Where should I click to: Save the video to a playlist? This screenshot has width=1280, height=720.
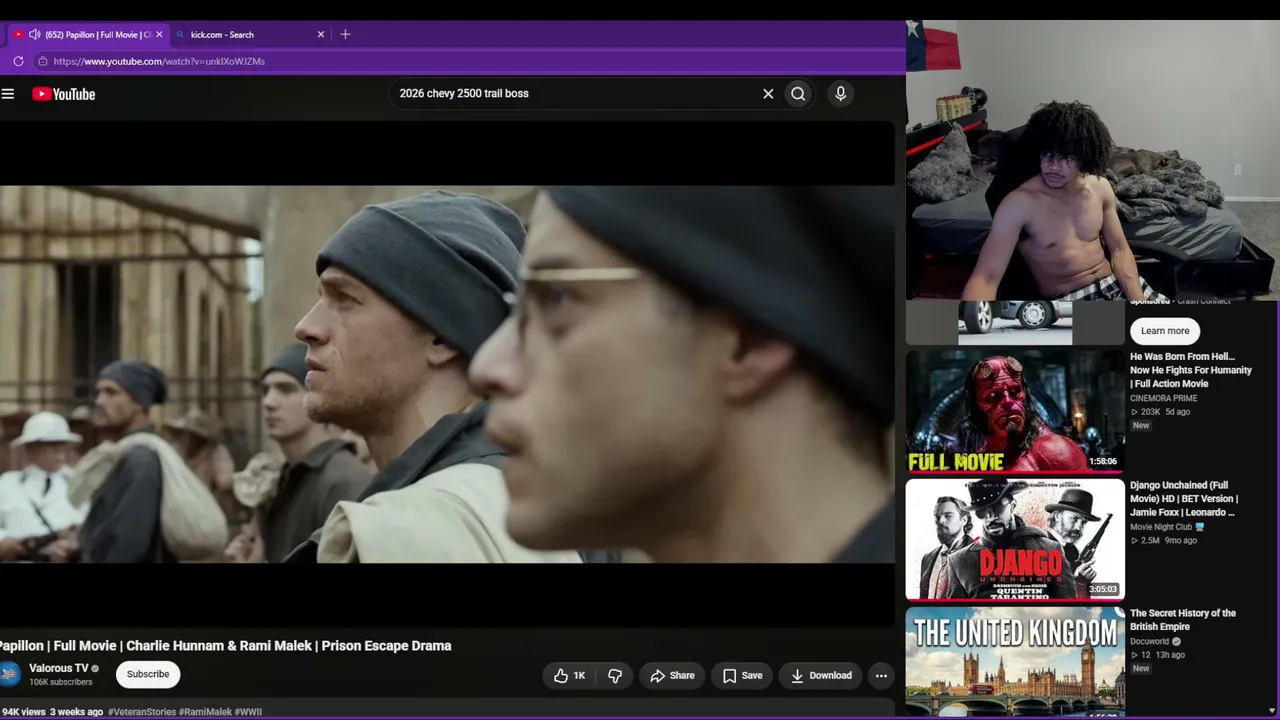pyautogui.click(x=742, y=676)
